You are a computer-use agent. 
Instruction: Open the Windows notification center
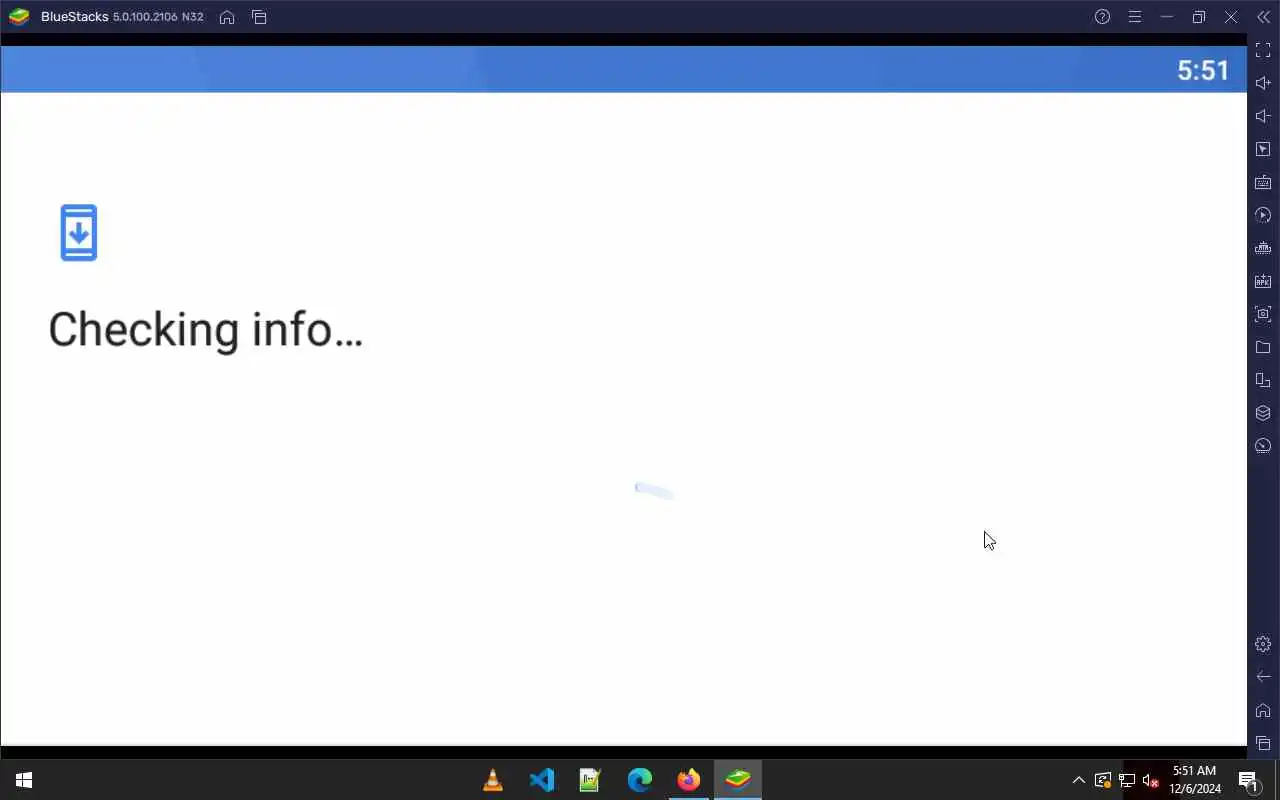coord(1248,780)
